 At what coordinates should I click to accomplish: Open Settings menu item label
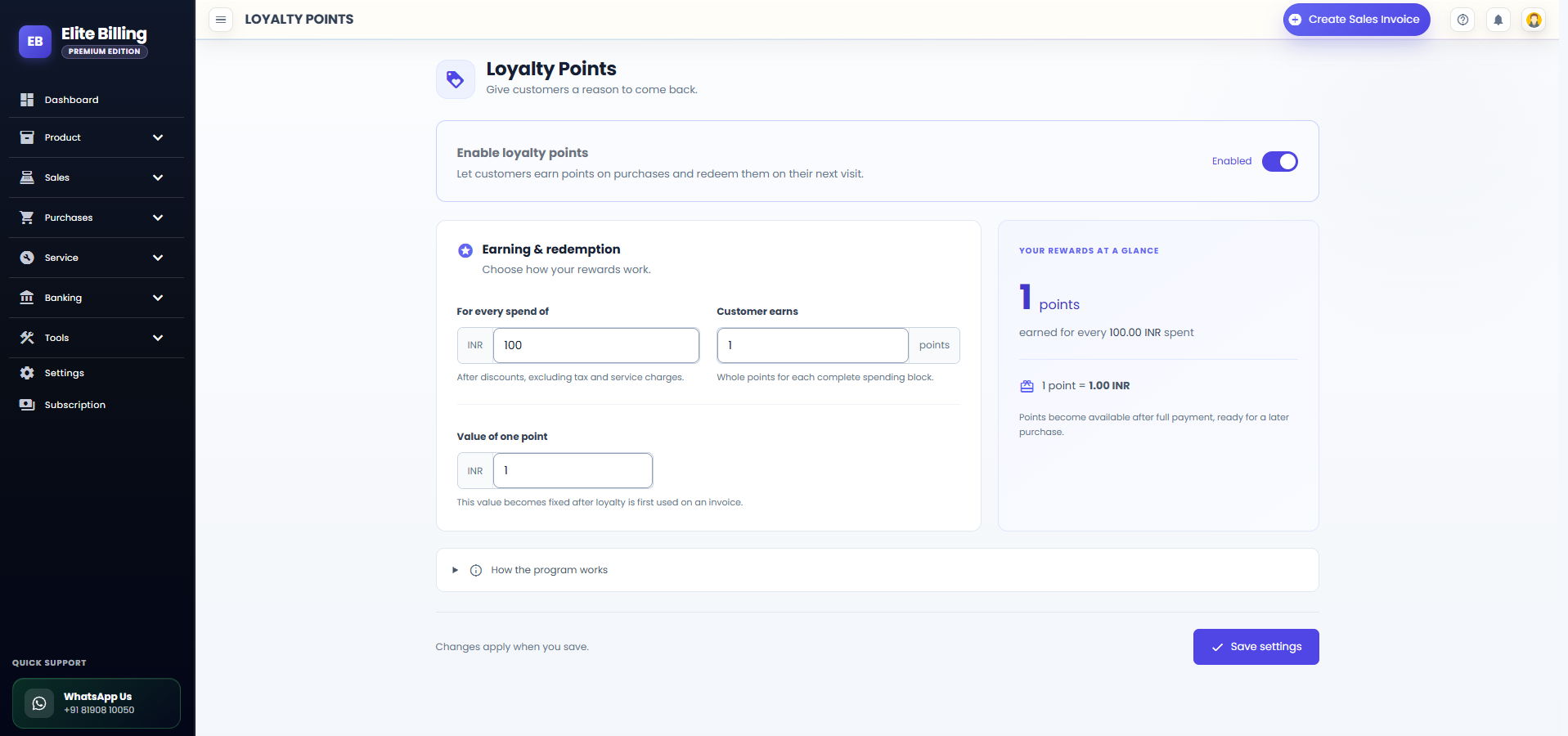65,373
